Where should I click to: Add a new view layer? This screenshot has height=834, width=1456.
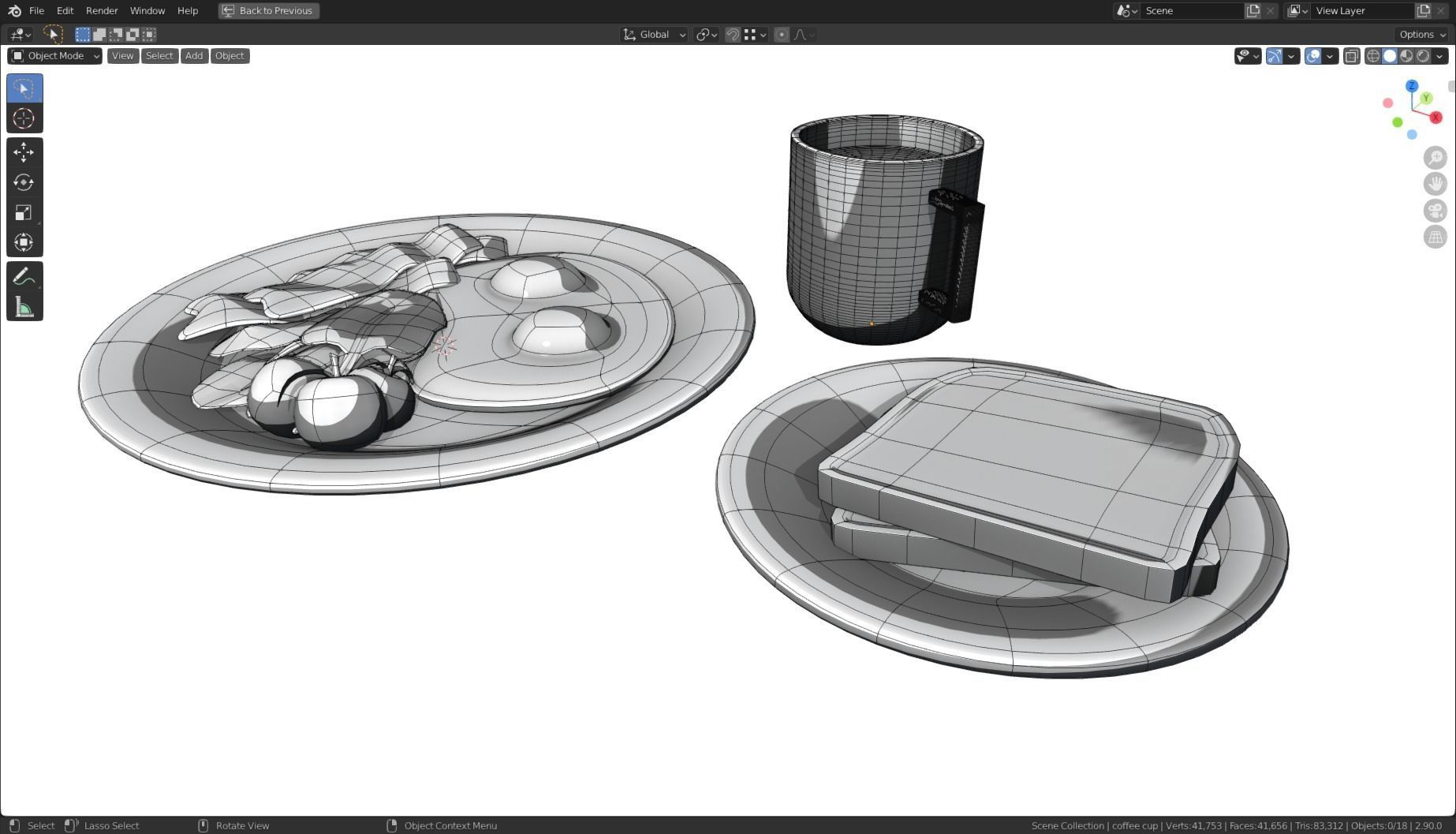point(1423,11)
